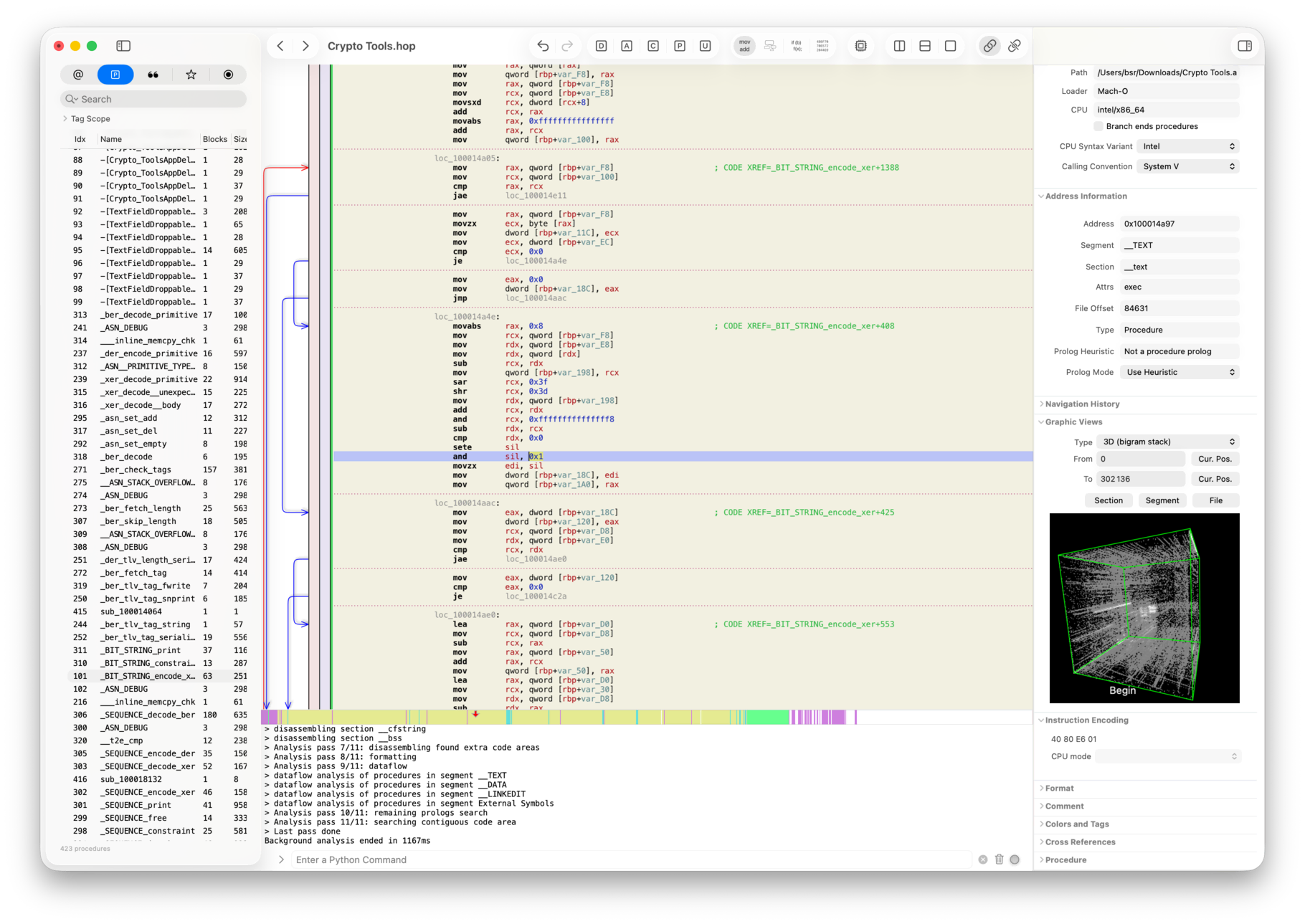Open the CPU chip icon in toolbar
1305x924 pixels.
(860, 46)
